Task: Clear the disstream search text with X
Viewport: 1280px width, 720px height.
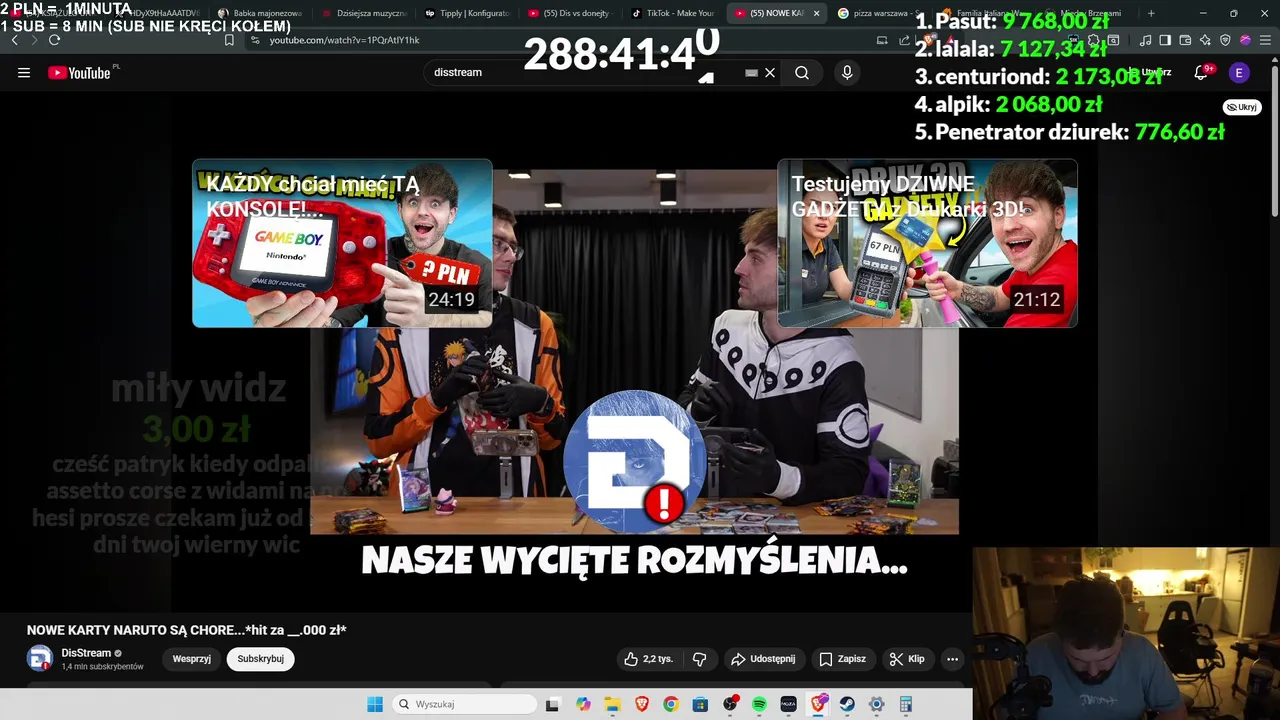Action: [770, 73]
